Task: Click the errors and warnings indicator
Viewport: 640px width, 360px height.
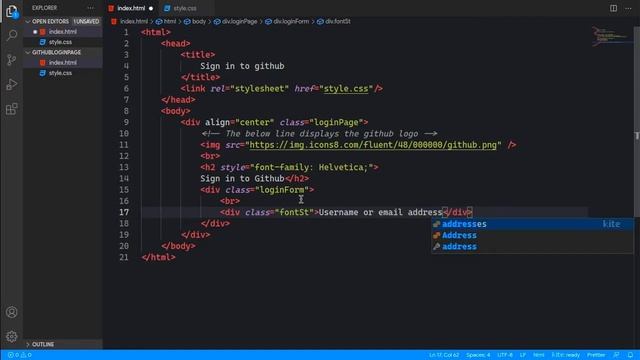Action: 20,355
